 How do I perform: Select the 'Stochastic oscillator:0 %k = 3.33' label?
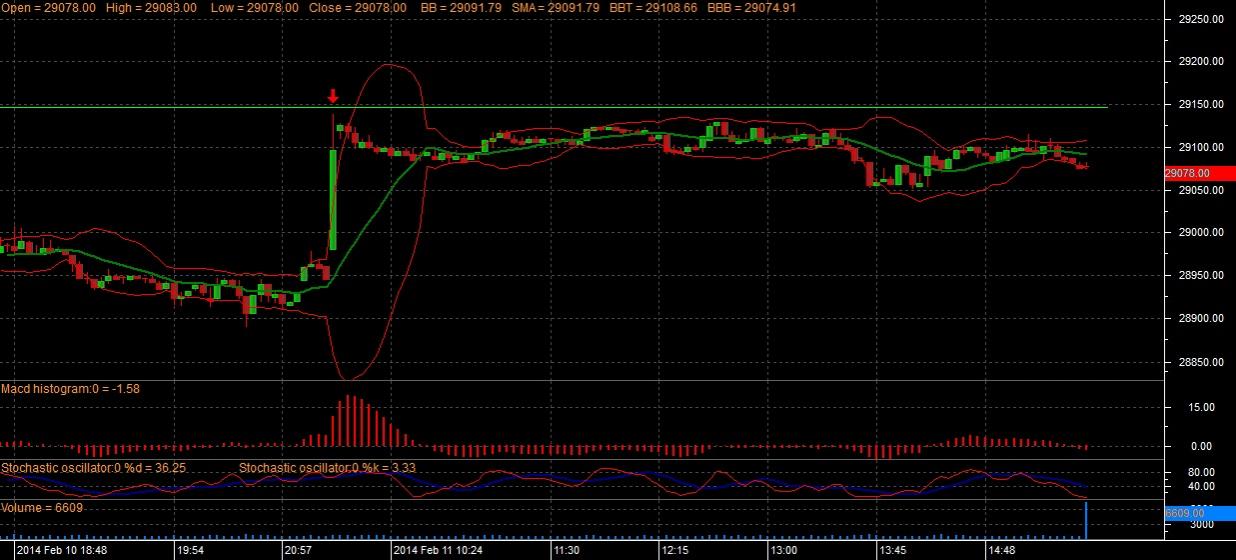[327, 467]
